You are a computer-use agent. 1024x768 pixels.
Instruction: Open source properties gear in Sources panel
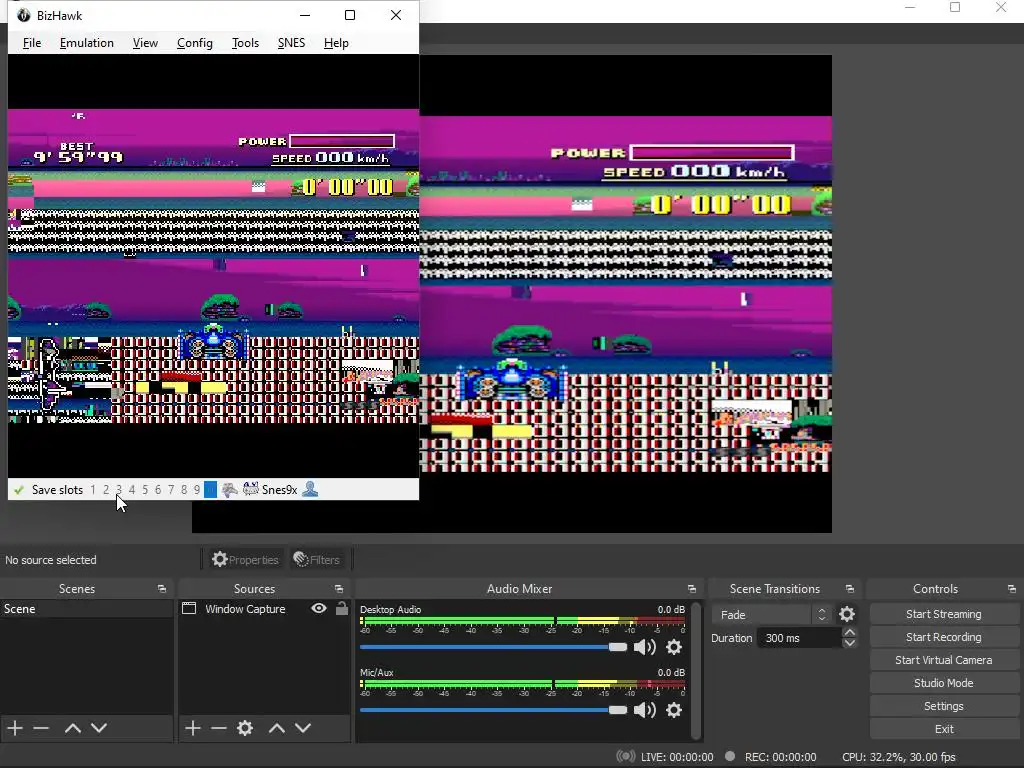245,728
